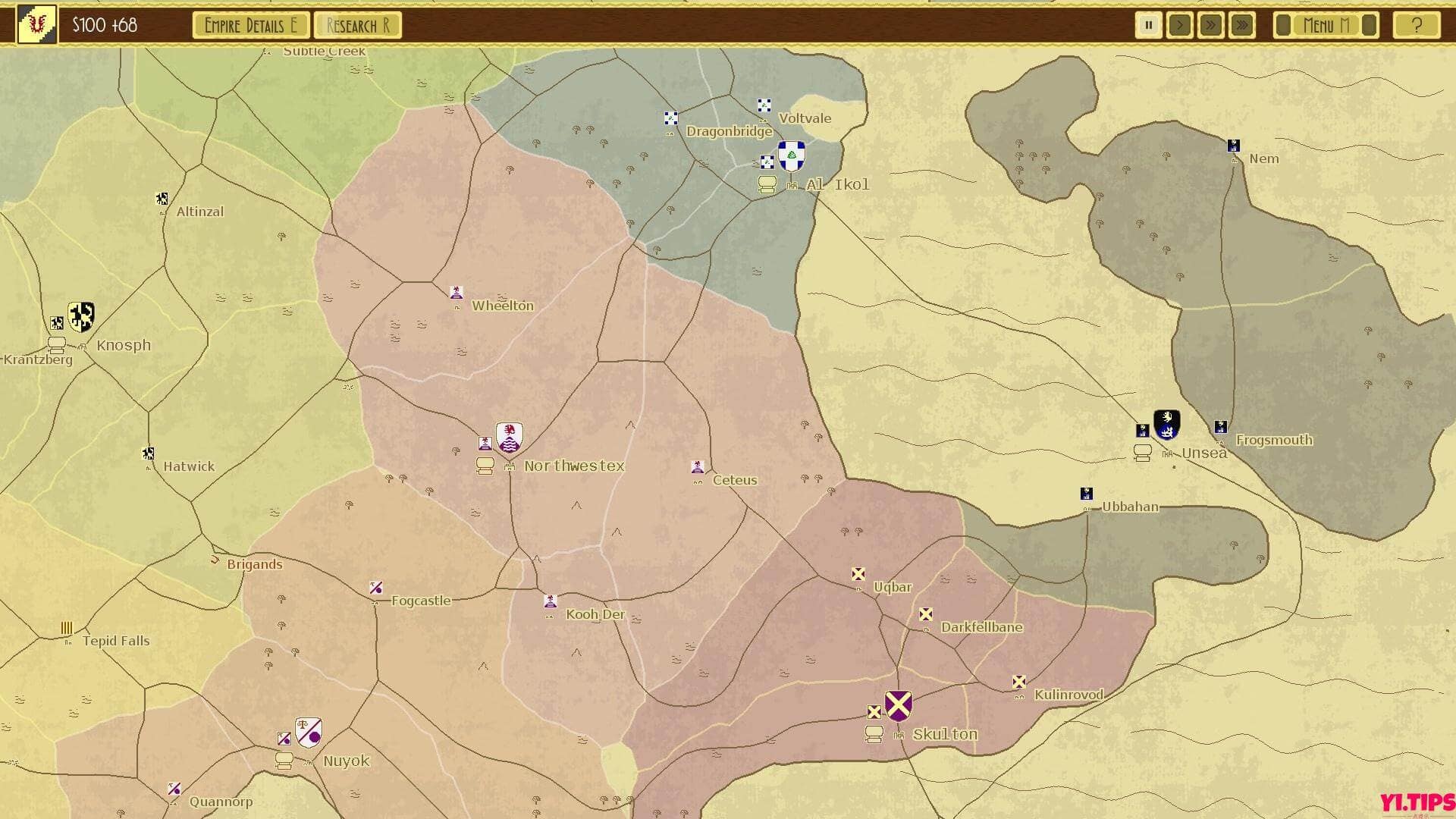Pause the game with the pause button
1456x819 pixels.
[x=1148, y=25]
